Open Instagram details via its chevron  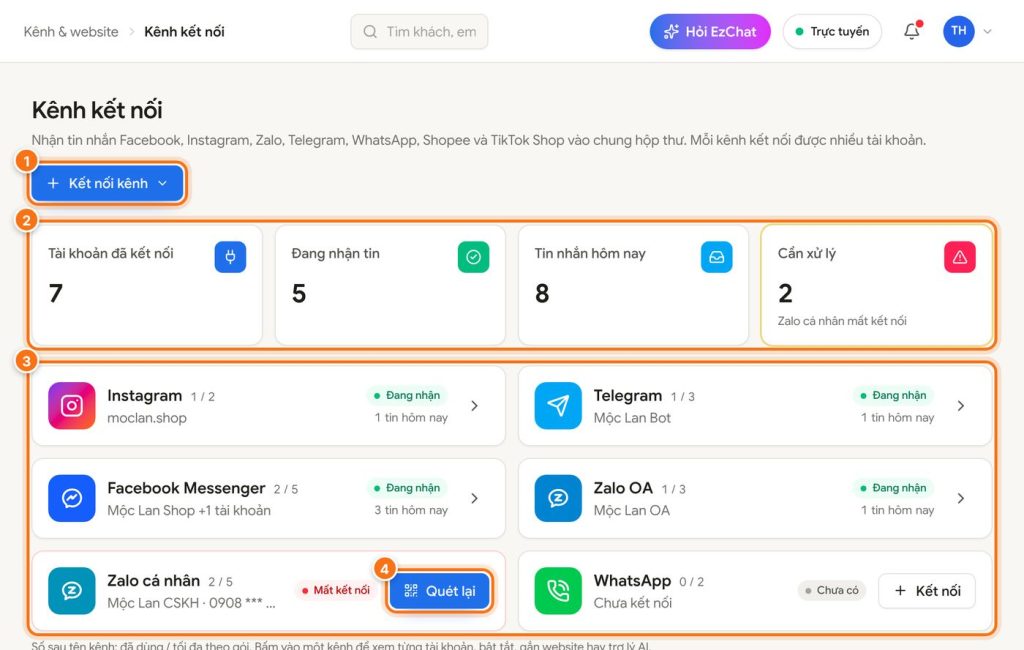[x=475, y=406]
